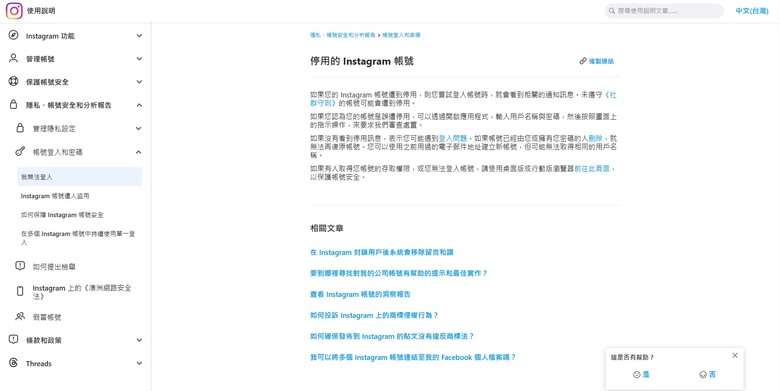
Task: Collapse the 帳號登入和密碼 chevron
Action: [139, 152]
